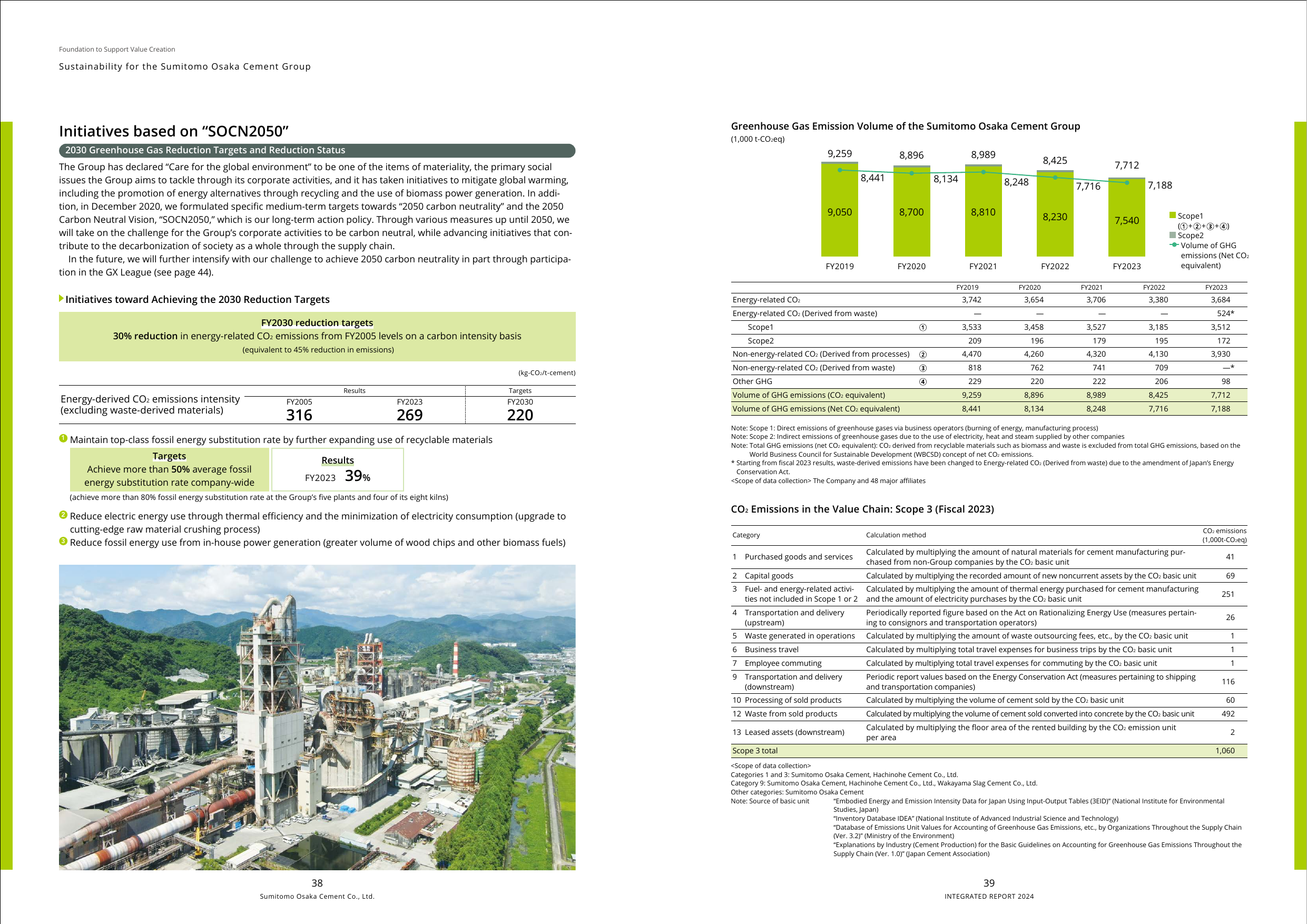Click the FY2023 result 39%

tap(358, 476)
